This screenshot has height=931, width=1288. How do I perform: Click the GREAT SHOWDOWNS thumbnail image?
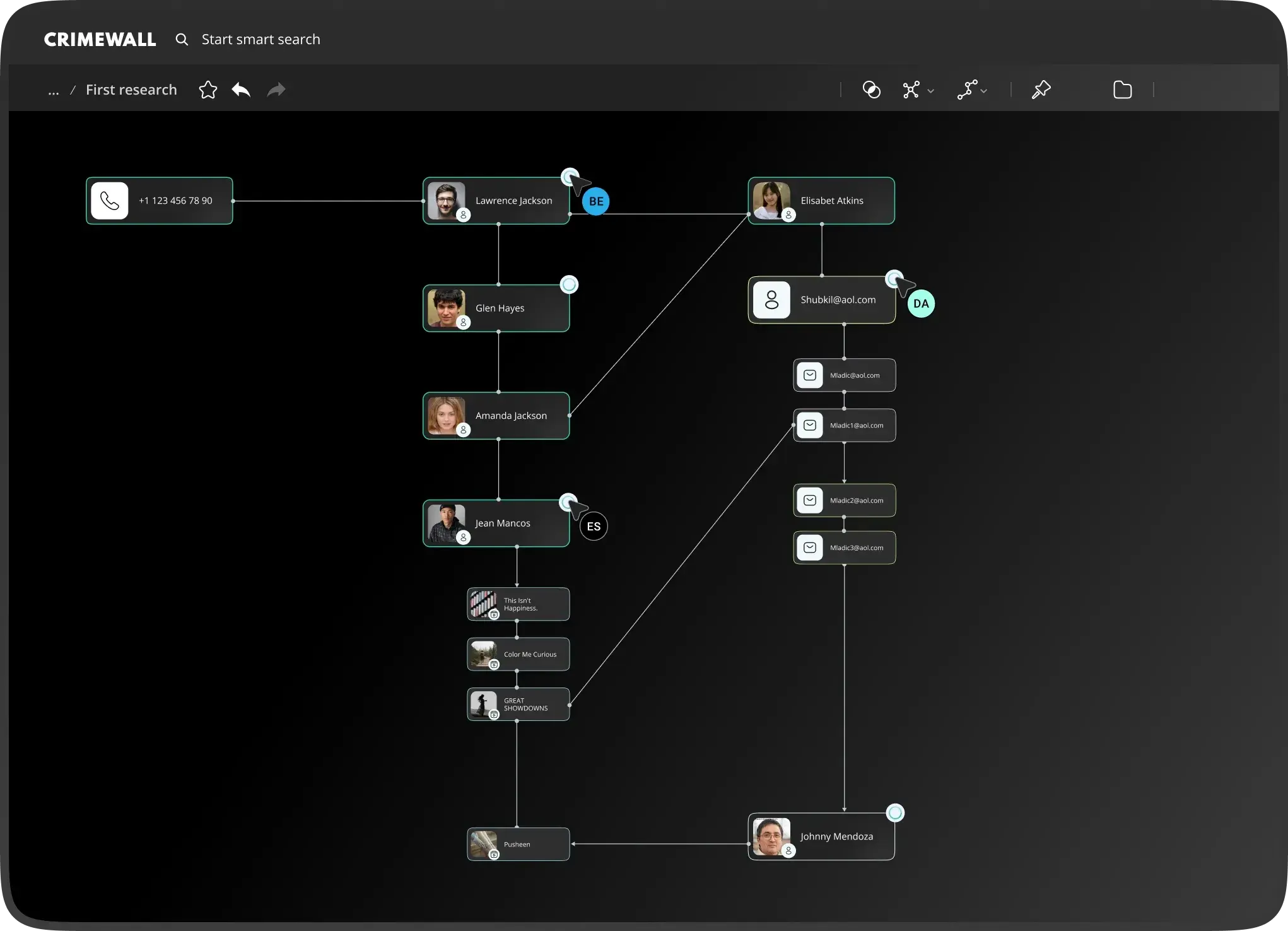pyautogui.click(x=483, y=704)
